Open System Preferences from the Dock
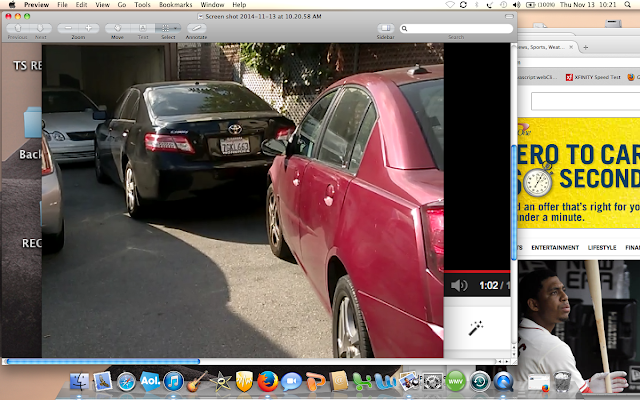Viewport: 640px width, 400px height. pyautogui.click(x=432, y=382)
